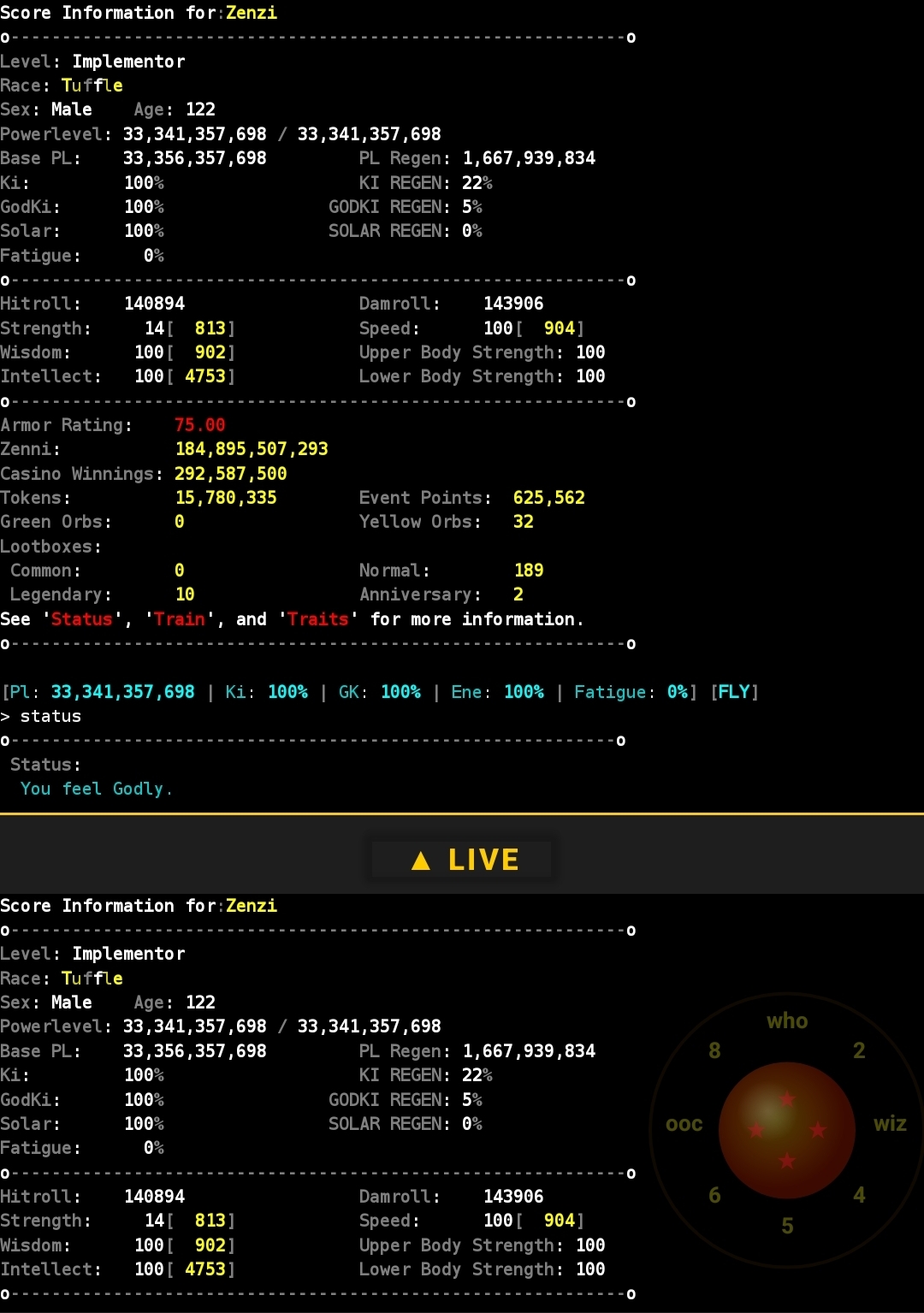The height and width of the screenshot is (1313, 924).
Task: Tap direction 8 on the movement wheel
Action: click(715, 1050)
